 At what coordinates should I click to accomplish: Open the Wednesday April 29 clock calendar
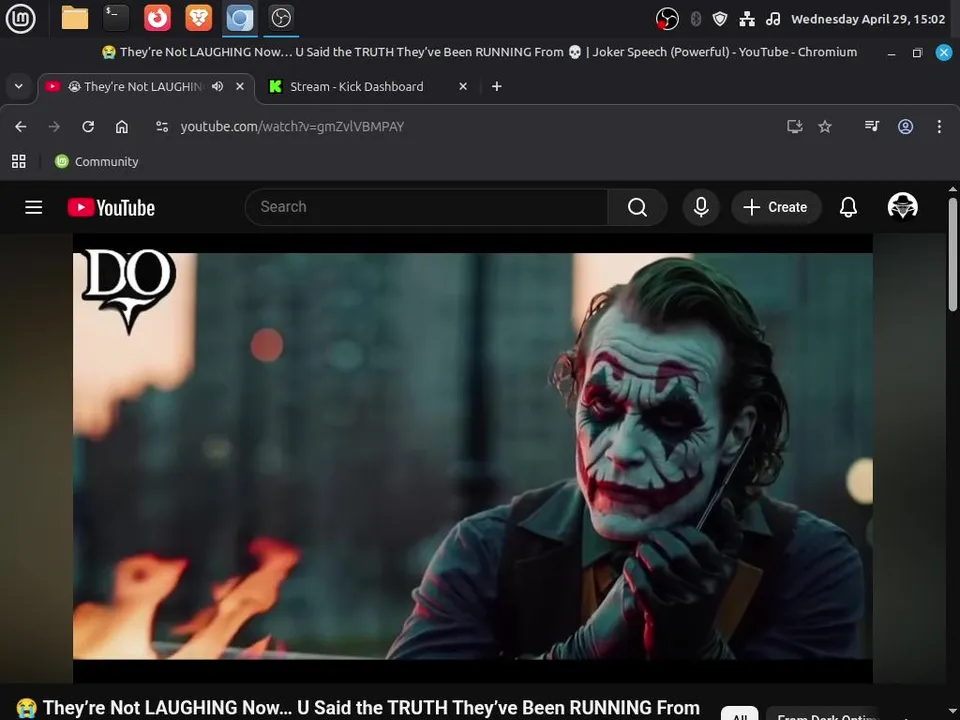click(x=868, y=19)
